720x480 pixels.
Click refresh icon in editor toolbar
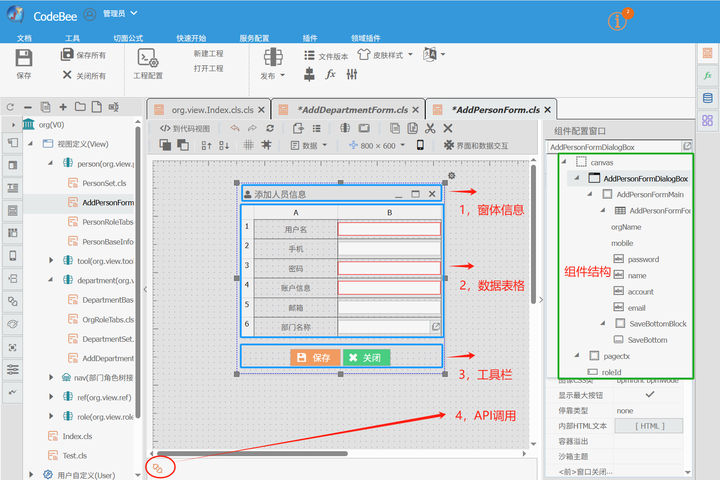pos(270,128)
